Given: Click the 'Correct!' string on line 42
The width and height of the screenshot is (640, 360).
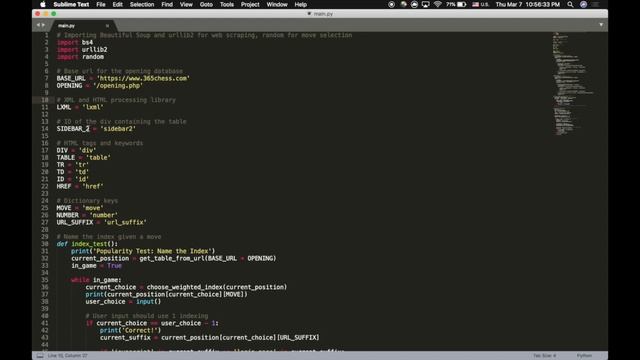Looking at the screenshot, I should tap(138, 330).
